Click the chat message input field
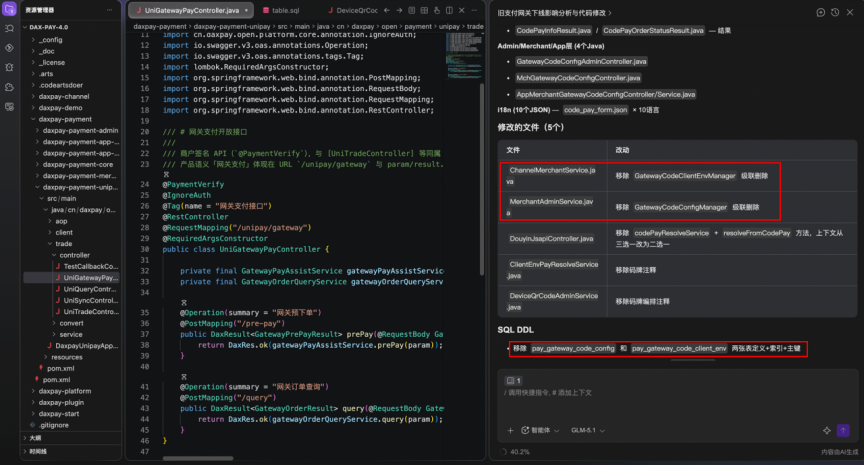Screen dimensions: 864x466 click(x=677, y=393)
